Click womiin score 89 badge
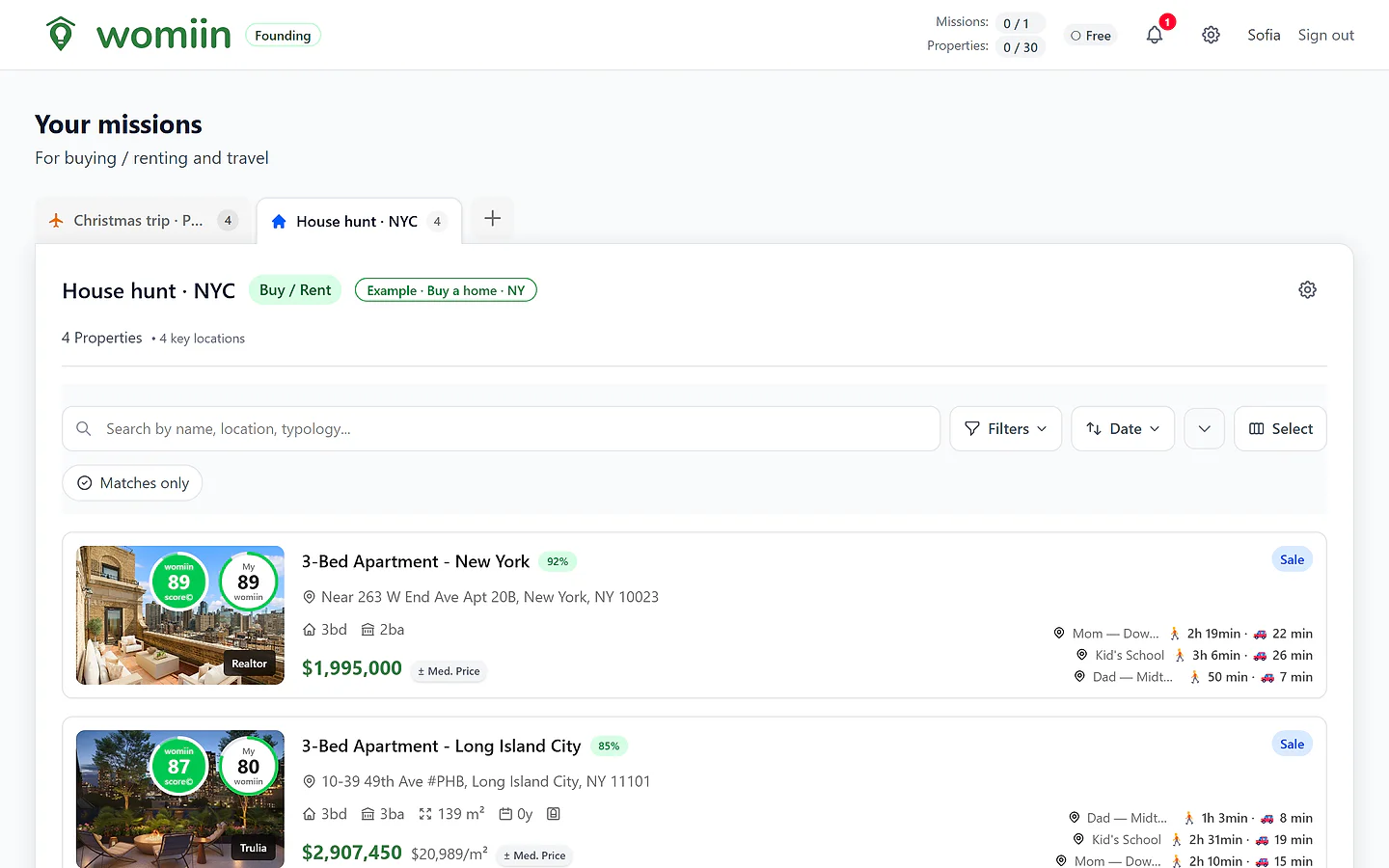Image resolution: width=1389 pixels, height=868 pixels. coord(179,582)
